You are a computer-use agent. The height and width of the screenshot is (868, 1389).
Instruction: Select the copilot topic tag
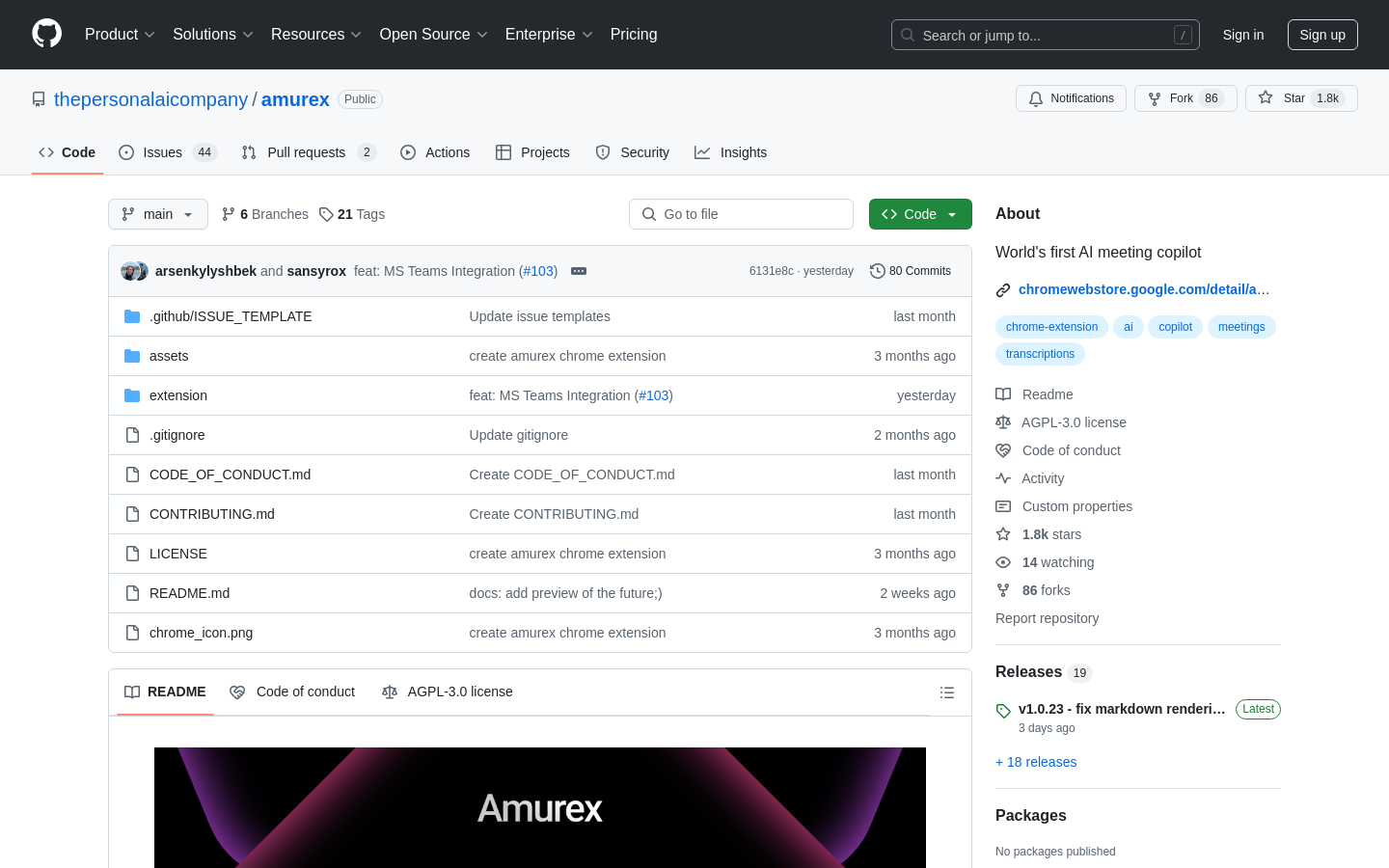pyautogui.click(x=1175, y=327)
